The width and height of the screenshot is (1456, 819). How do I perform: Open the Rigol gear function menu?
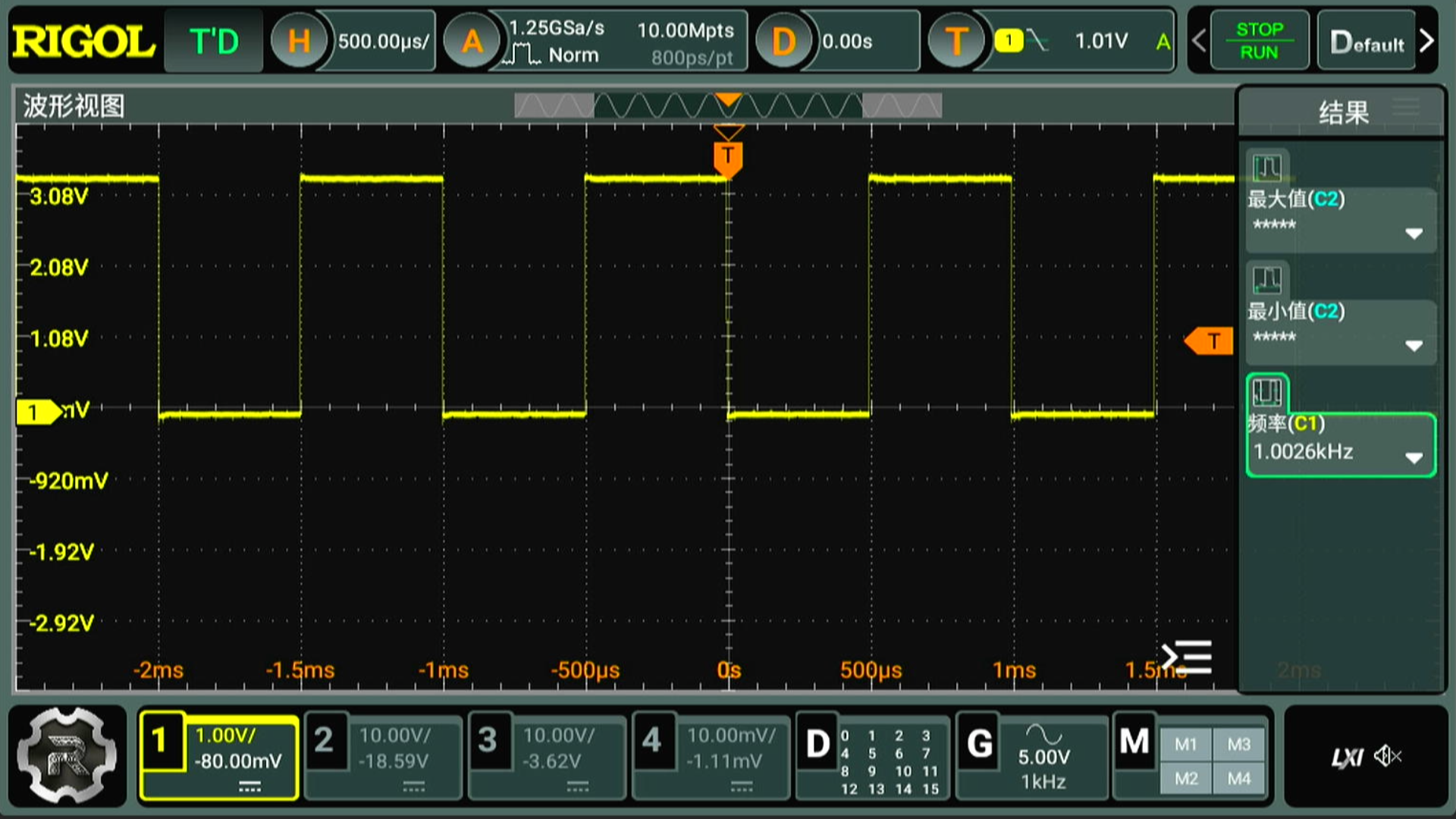click(x=67, y=755)
